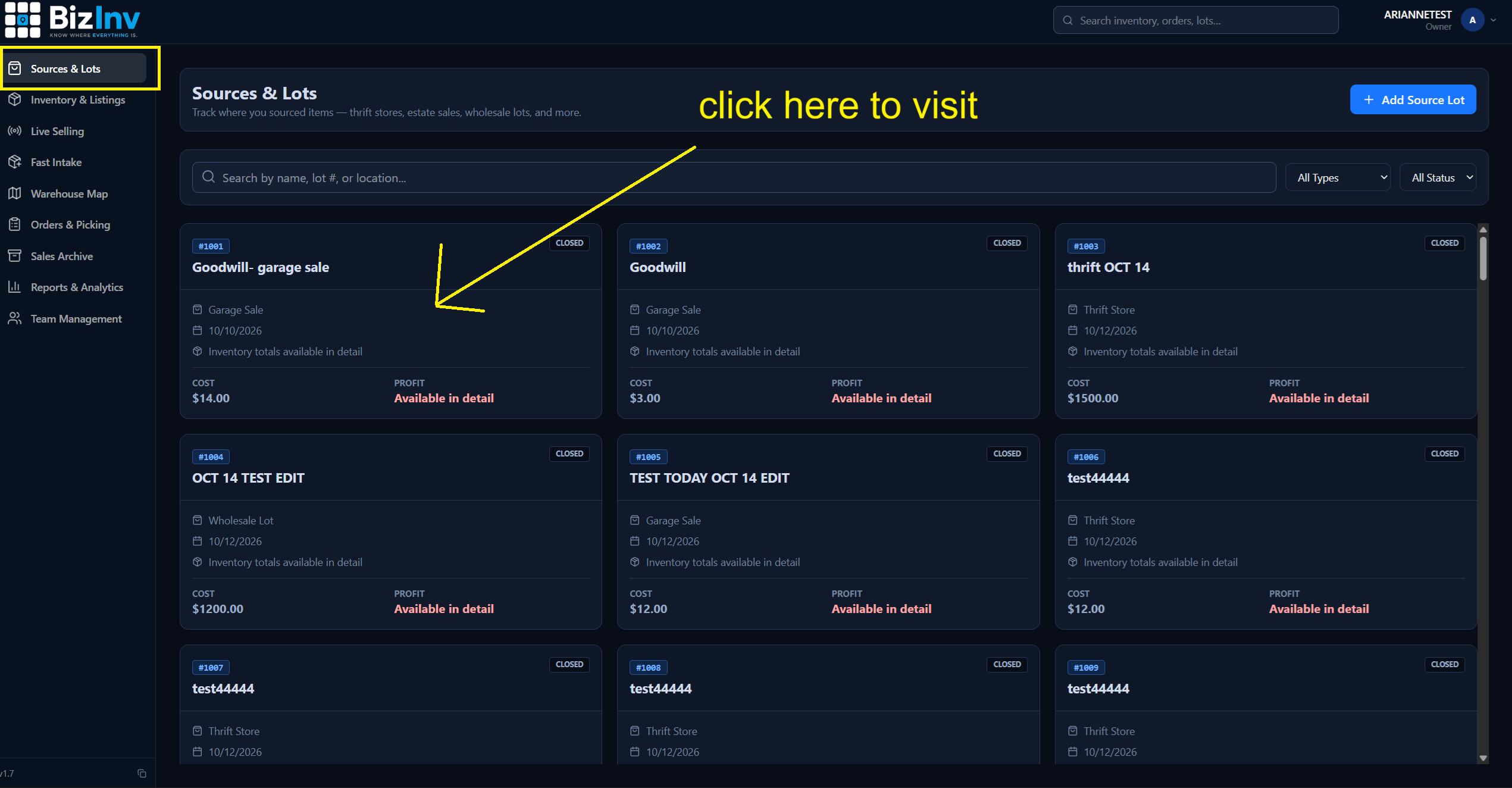
Task: Click the Orders & Picking clipboard icon
Action: (15, 224)
